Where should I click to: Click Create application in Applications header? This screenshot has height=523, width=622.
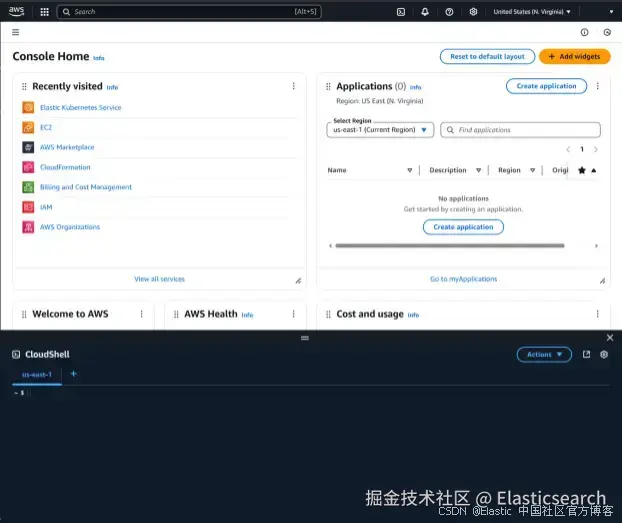546,86
